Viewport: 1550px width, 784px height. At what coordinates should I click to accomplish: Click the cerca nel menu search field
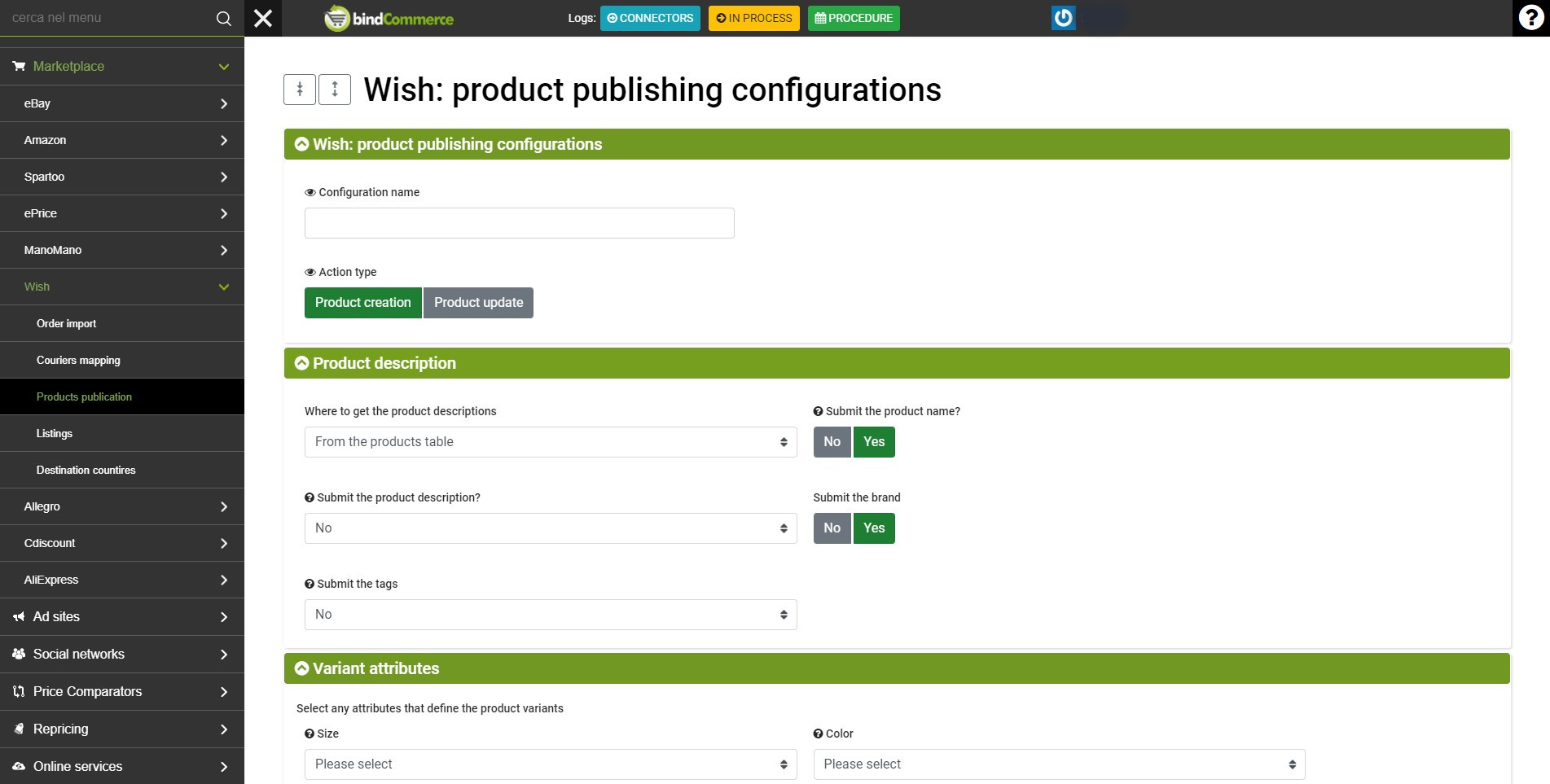(106, 18)
